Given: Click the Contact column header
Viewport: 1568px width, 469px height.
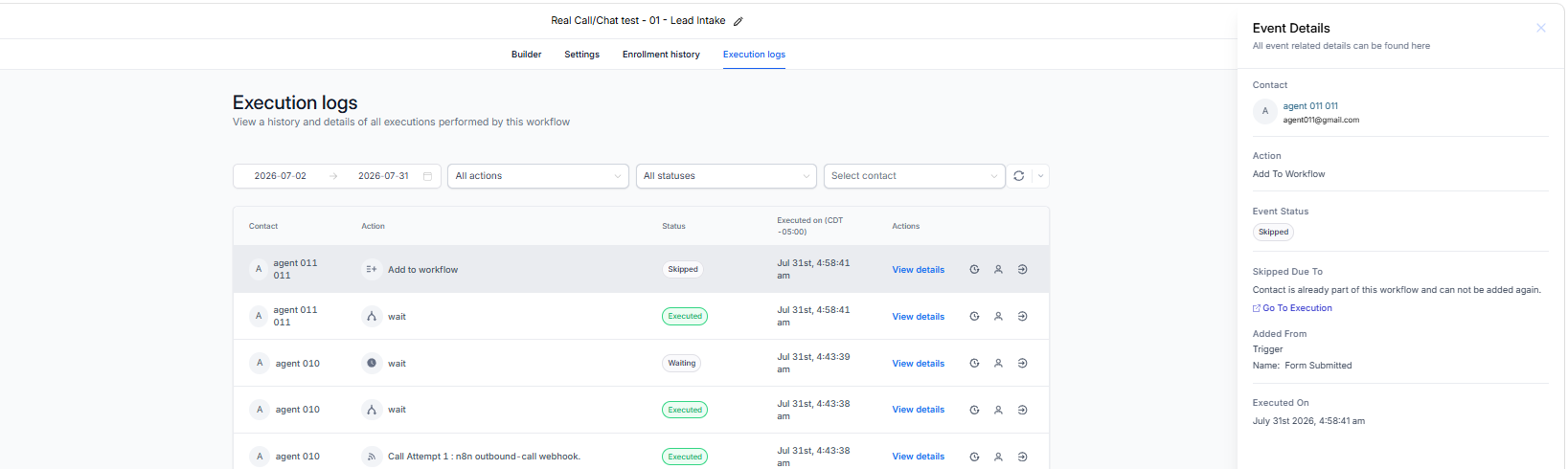Looking at the screenshot, I should pyautogui.click(x=263, y=227).
